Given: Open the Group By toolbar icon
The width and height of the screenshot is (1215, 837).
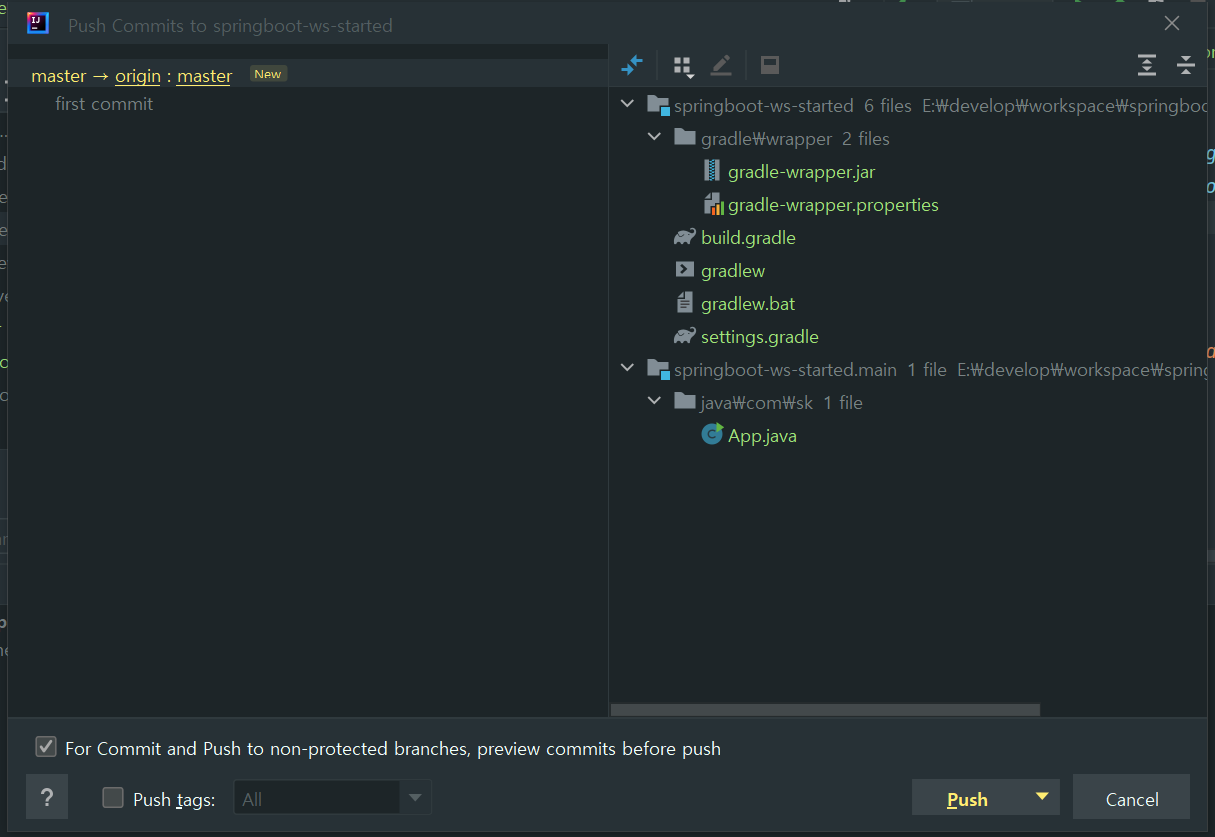Looking at the screenshot, I should 683,66.
